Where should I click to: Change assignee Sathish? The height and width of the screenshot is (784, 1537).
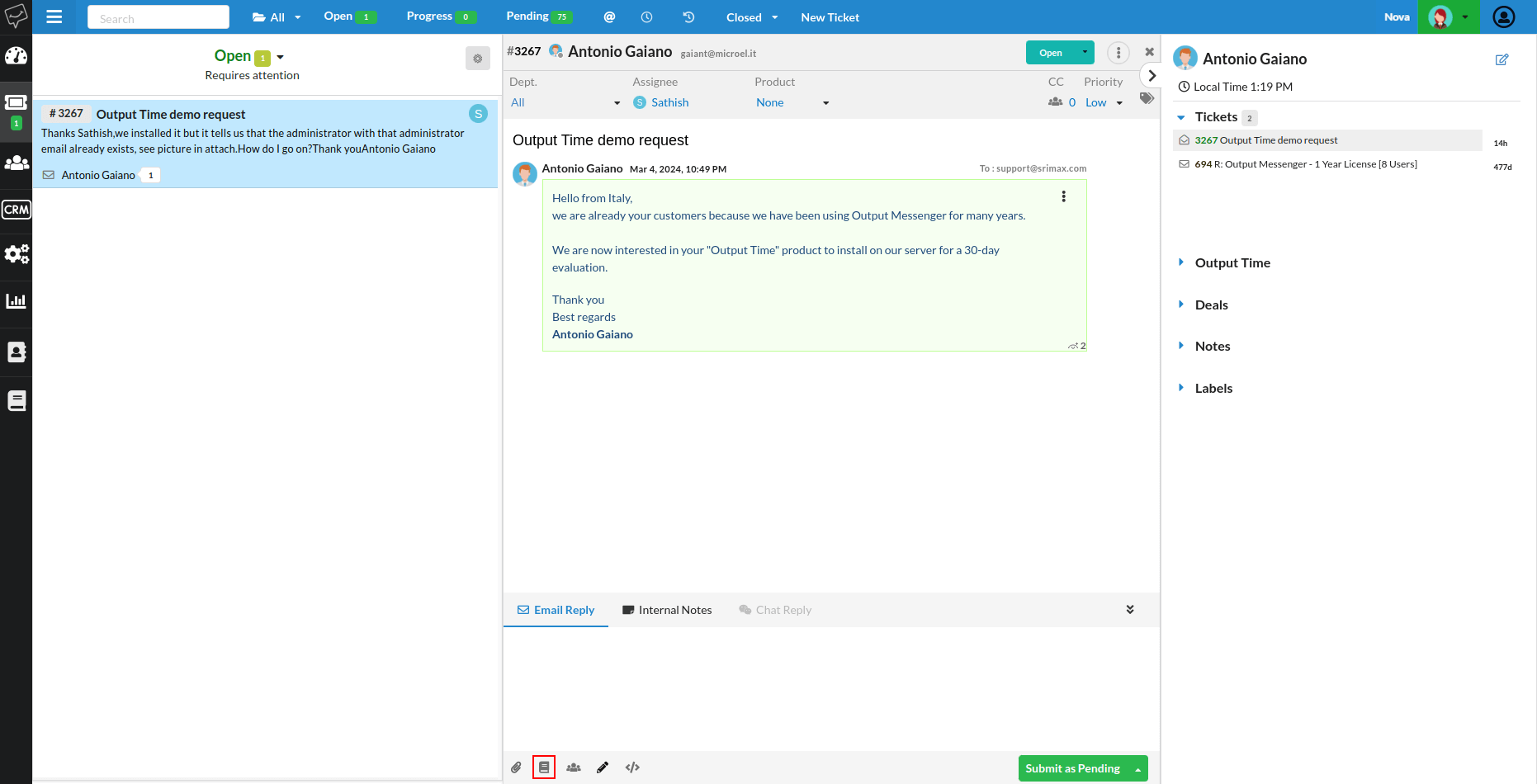[x=661, y=103]
